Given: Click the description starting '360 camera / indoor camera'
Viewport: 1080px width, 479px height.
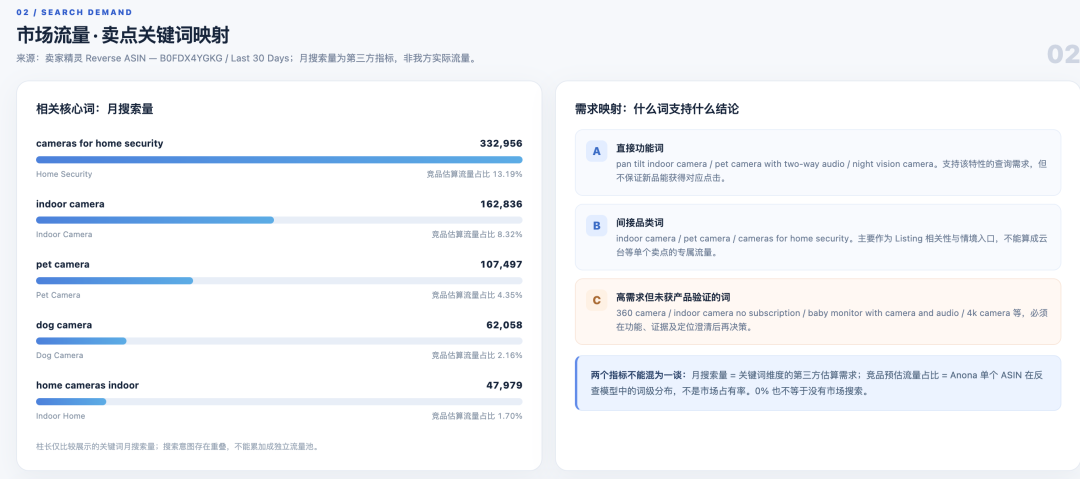Looking at the screenshot, I should [x=832, y=320].
